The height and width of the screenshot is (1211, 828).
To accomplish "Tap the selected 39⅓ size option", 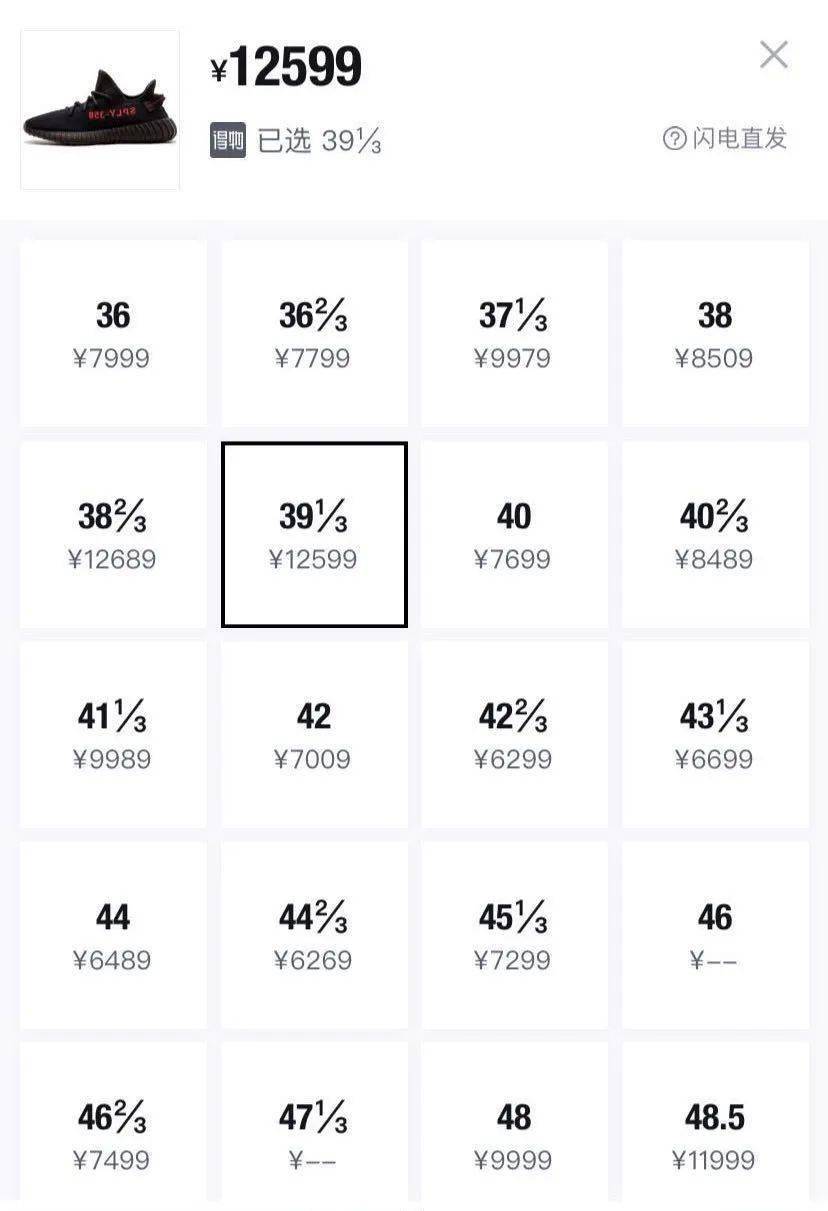I will pyautogui.click(x=314, y=534).
